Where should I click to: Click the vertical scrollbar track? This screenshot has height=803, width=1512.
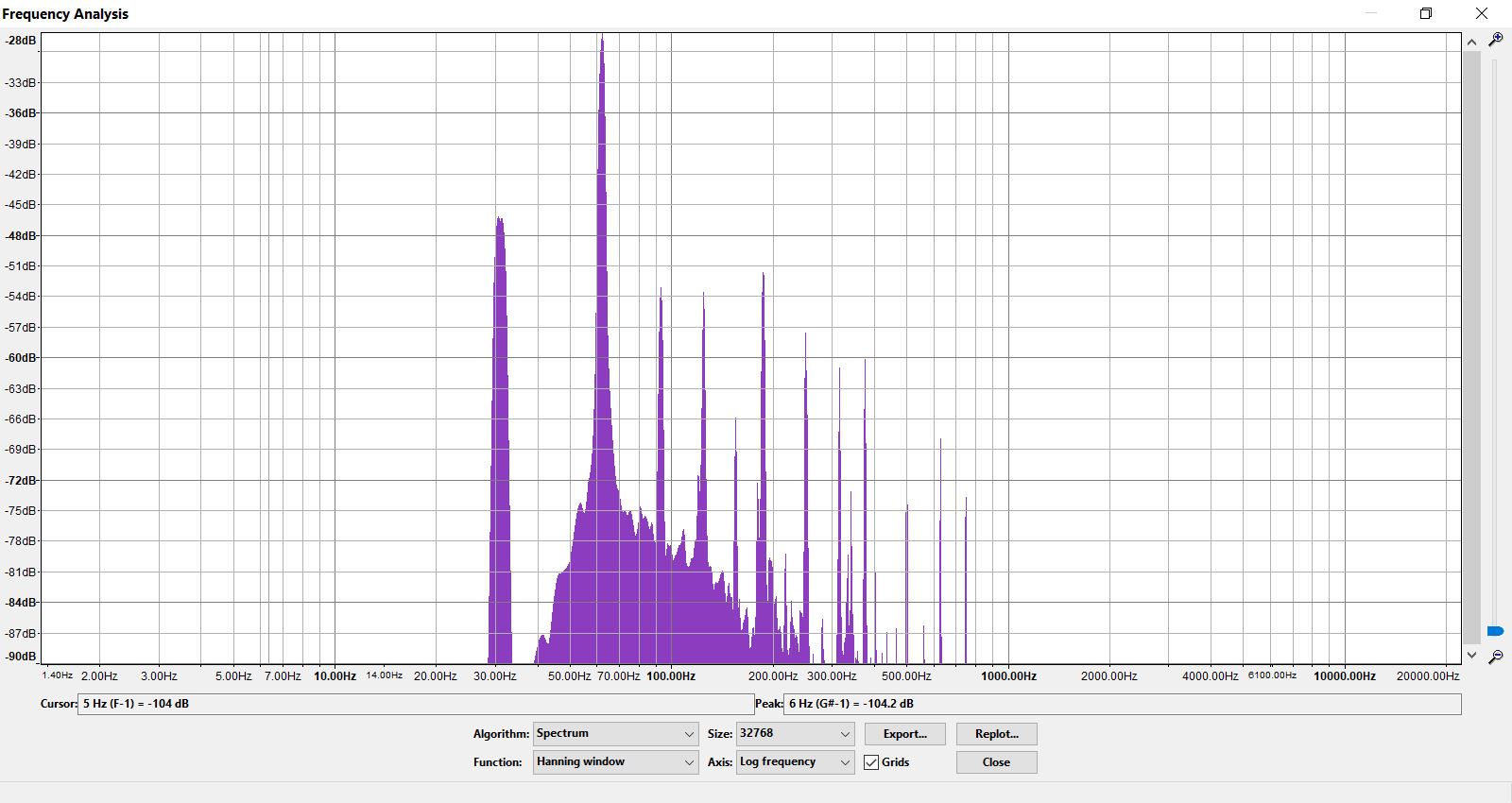coord(1471,349)
